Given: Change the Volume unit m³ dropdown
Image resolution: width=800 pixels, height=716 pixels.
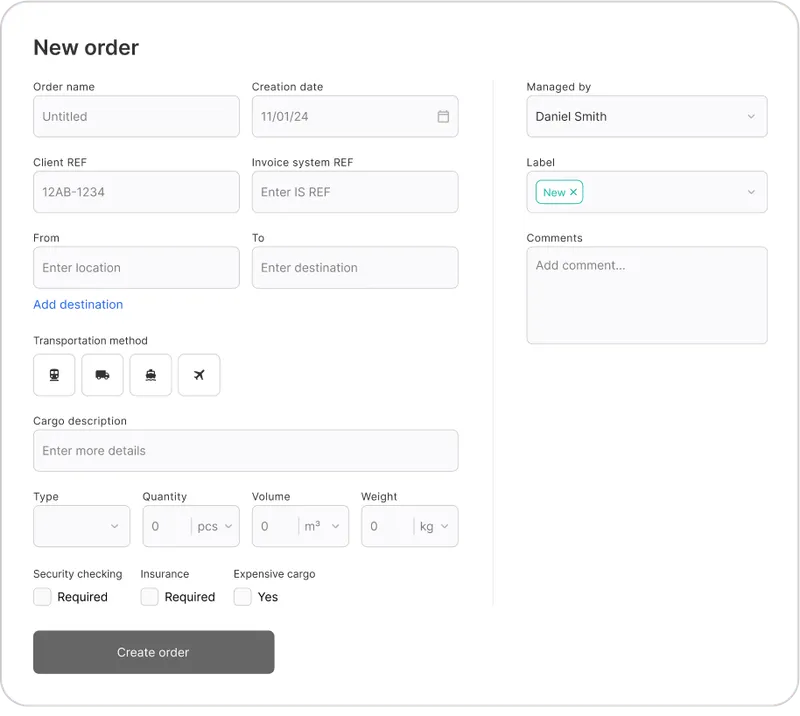Looking at the screenshot, I should [x=322, y=526].
